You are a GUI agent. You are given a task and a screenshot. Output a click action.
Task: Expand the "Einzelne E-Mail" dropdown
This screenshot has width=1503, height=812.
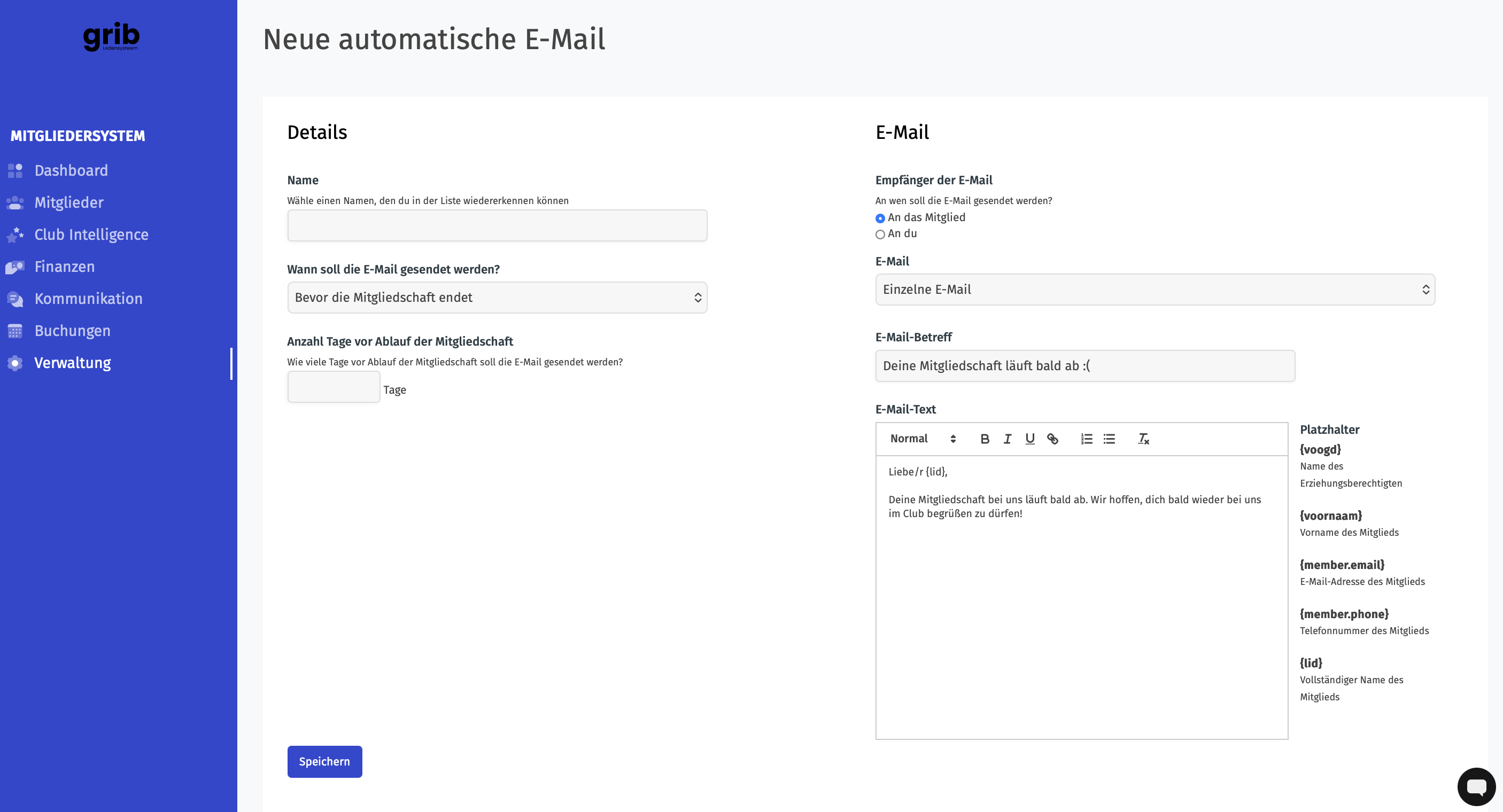(x=1155, y=290)
